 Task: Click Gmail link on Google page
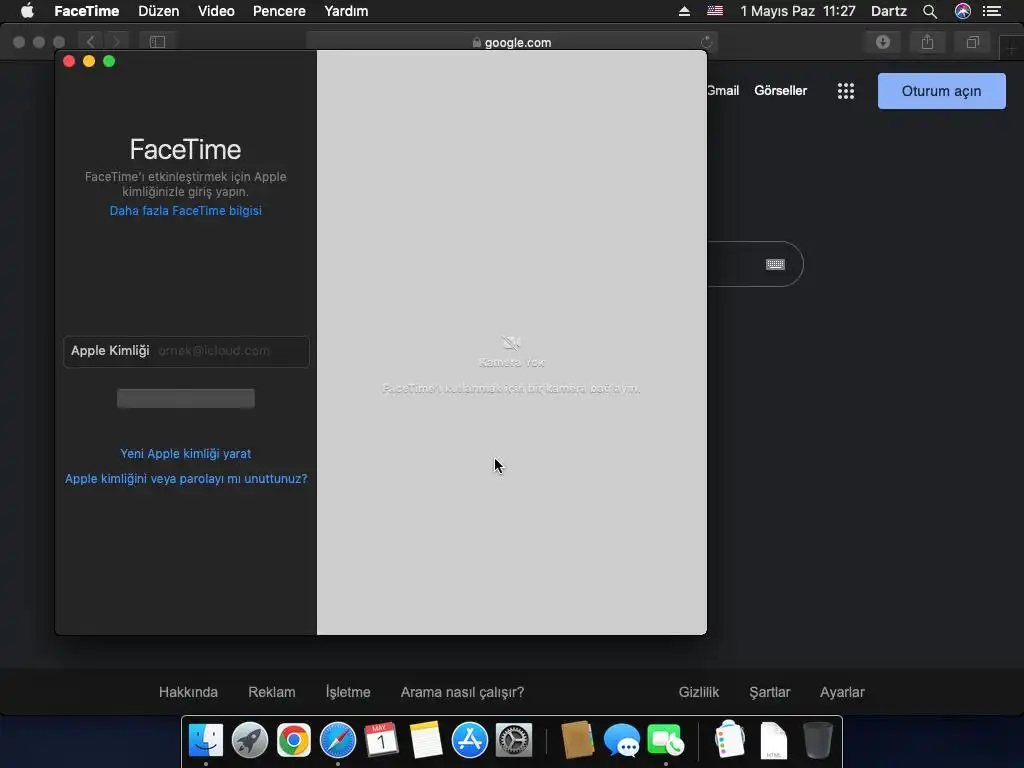coord(723,91)
